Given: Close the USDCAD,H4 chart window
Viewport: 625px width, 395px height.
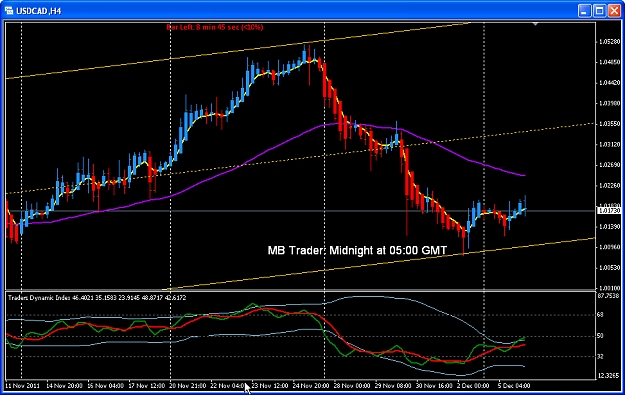Looking at the screenshot, I should tap(615, 11).
